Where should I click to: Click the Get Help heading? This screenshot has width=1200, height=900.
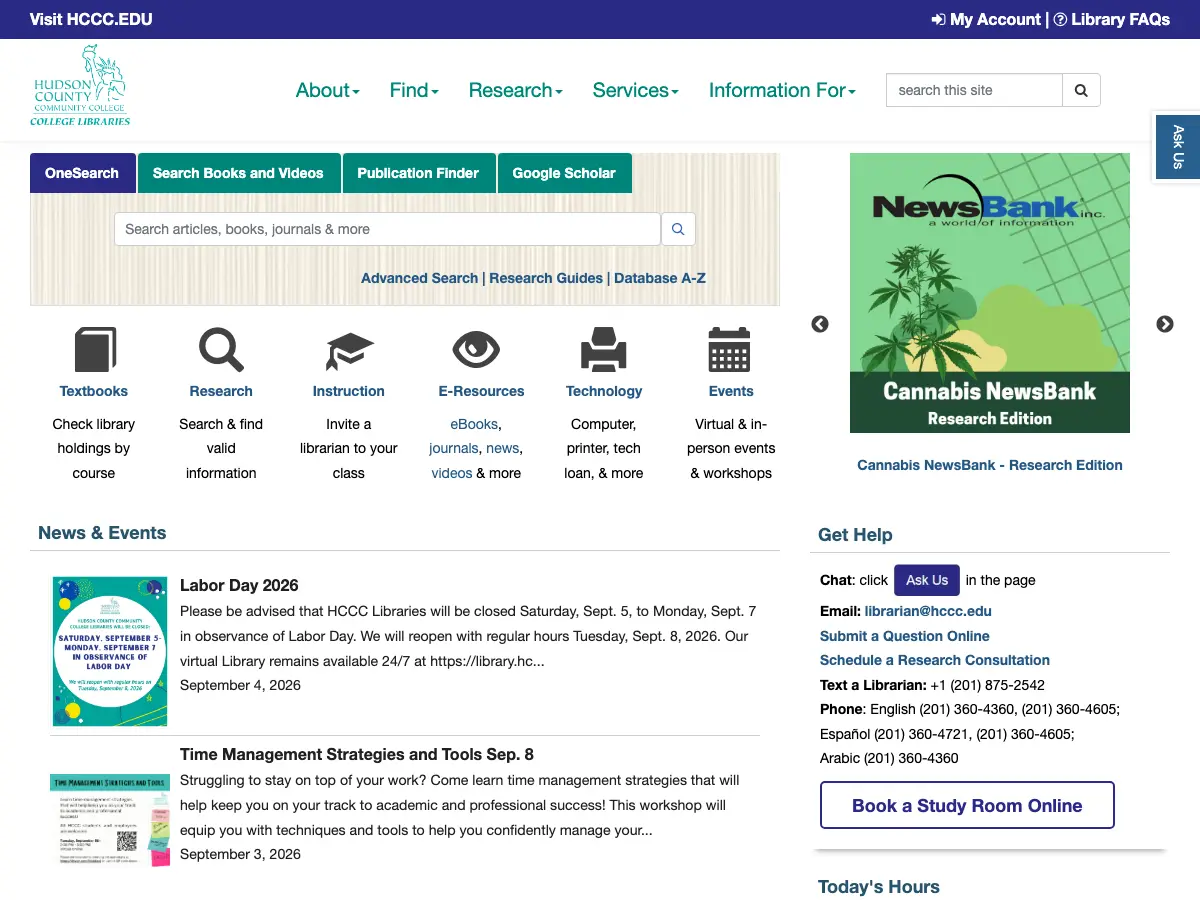coord(855,535)
